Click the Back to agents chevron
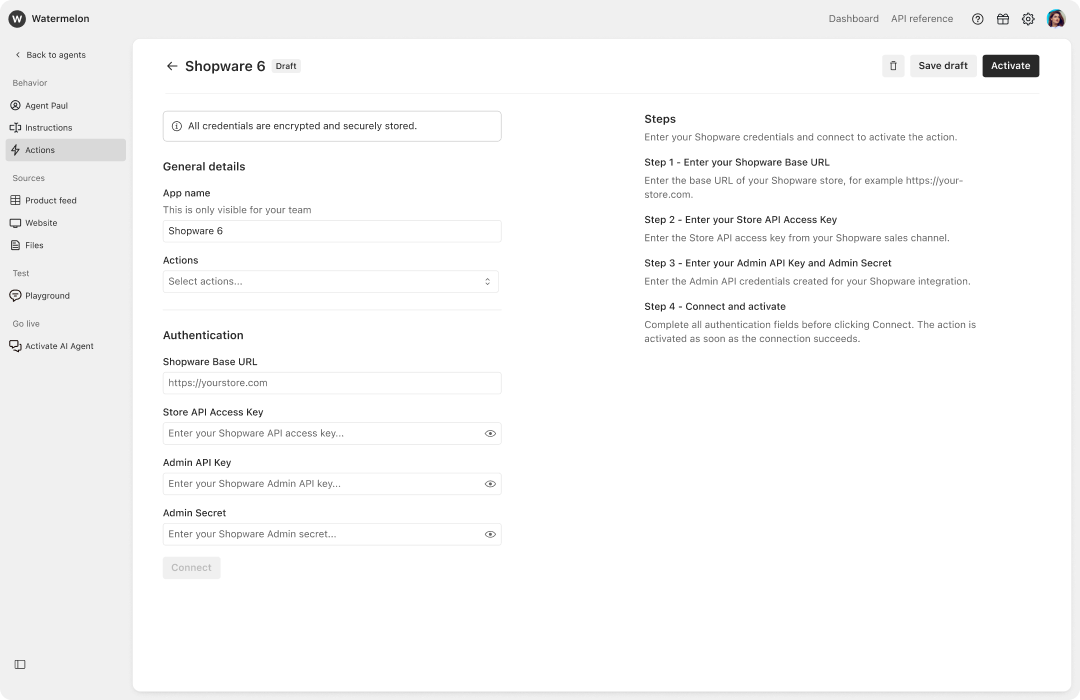This screenshot has height=700, width=1080. 18,55
